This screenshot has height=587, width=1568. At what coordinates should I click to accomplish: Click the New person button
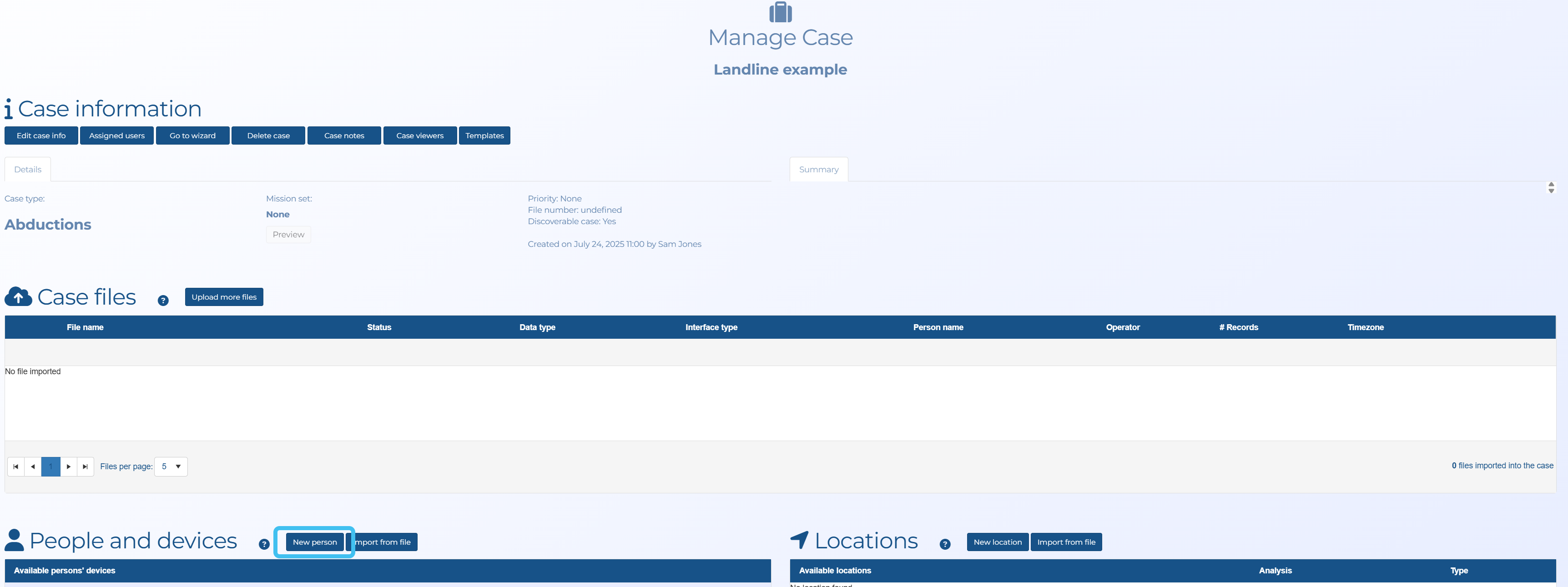point(314,542)
